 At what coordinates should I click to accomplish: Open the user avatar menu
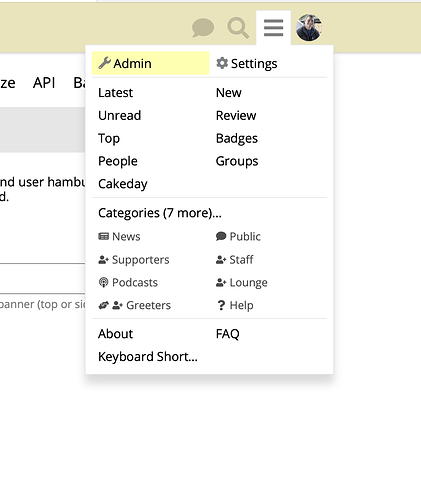point(309,28)
